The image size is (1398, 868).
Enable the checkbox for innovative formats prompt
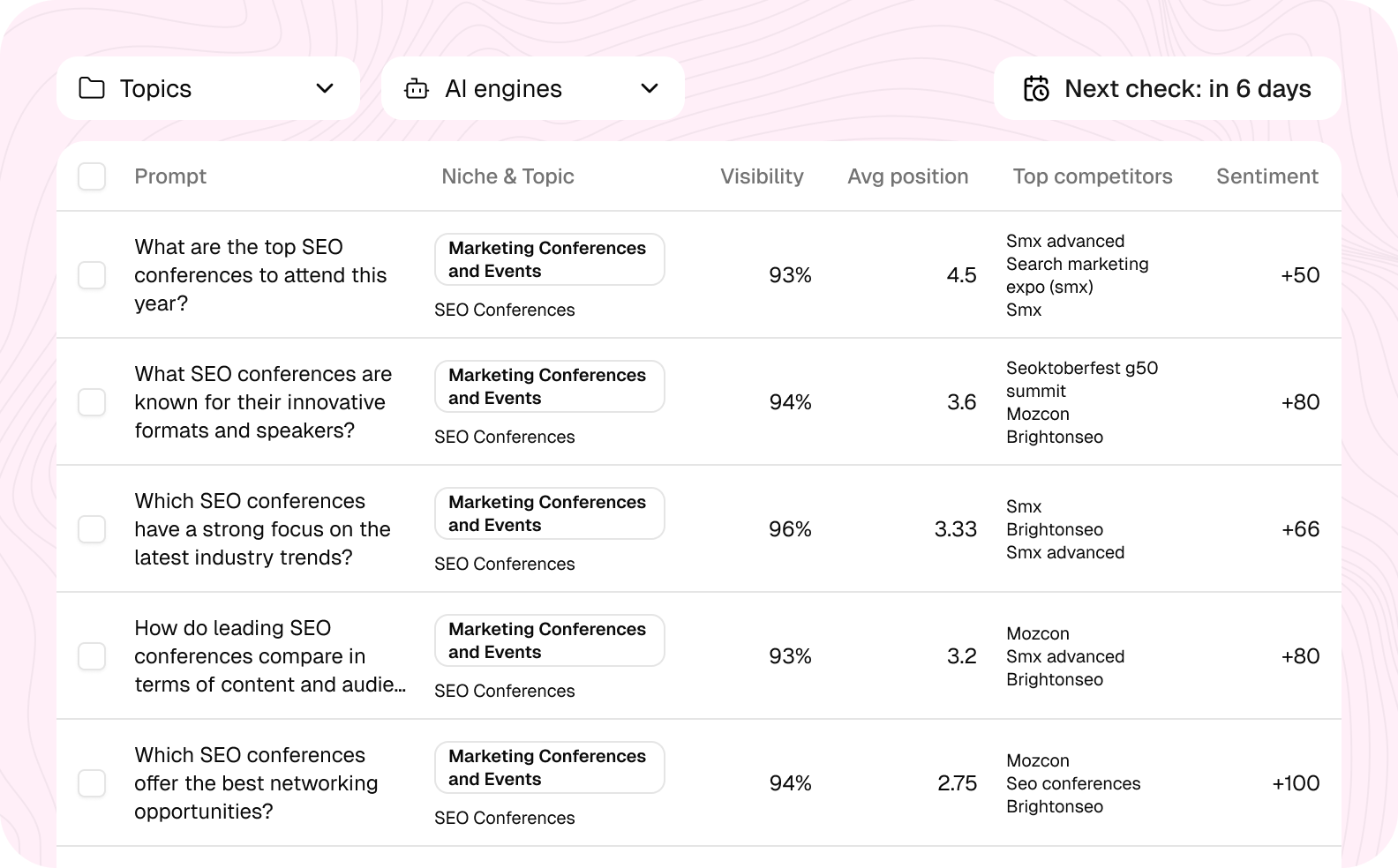pyautogui.click(x=91, y=401)
